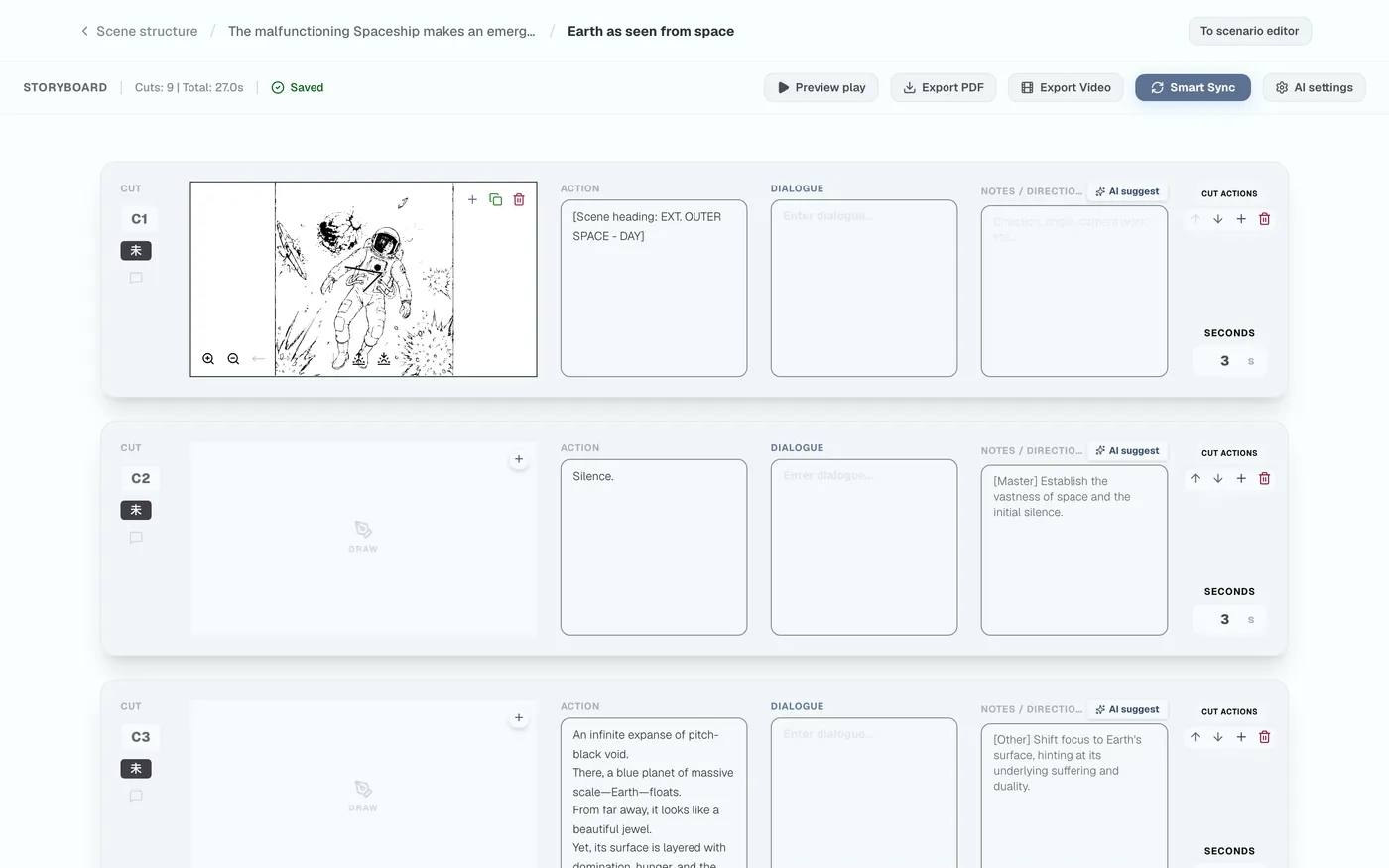Delete cut C3 from cut actions

click(1265, 737)
